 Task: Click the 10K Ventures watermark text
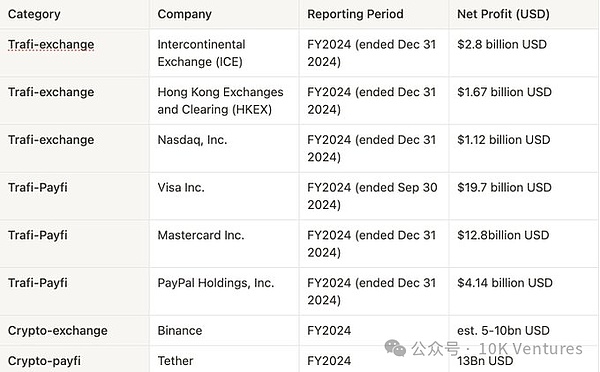530,349
